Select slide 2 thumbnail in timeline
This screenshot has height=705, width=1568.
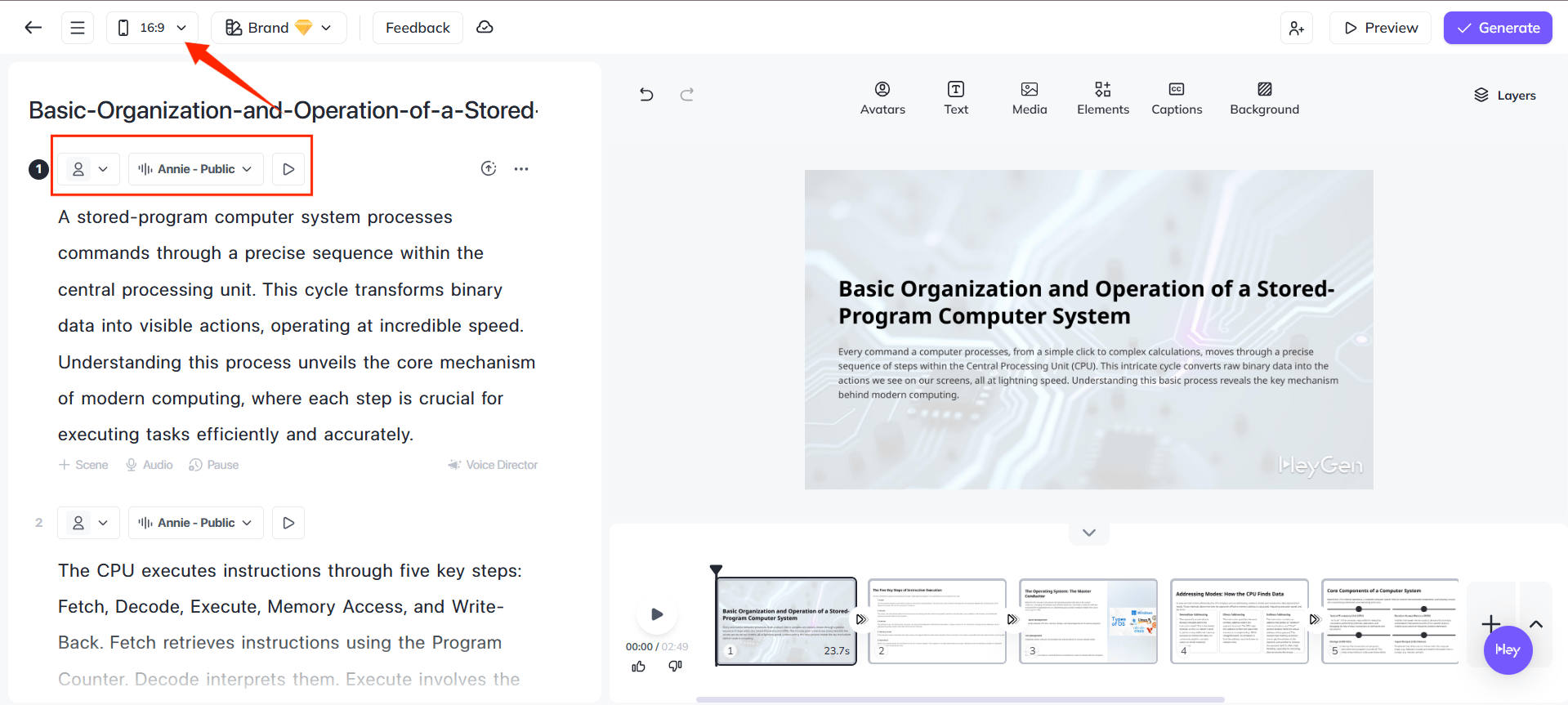click(937, 622)
